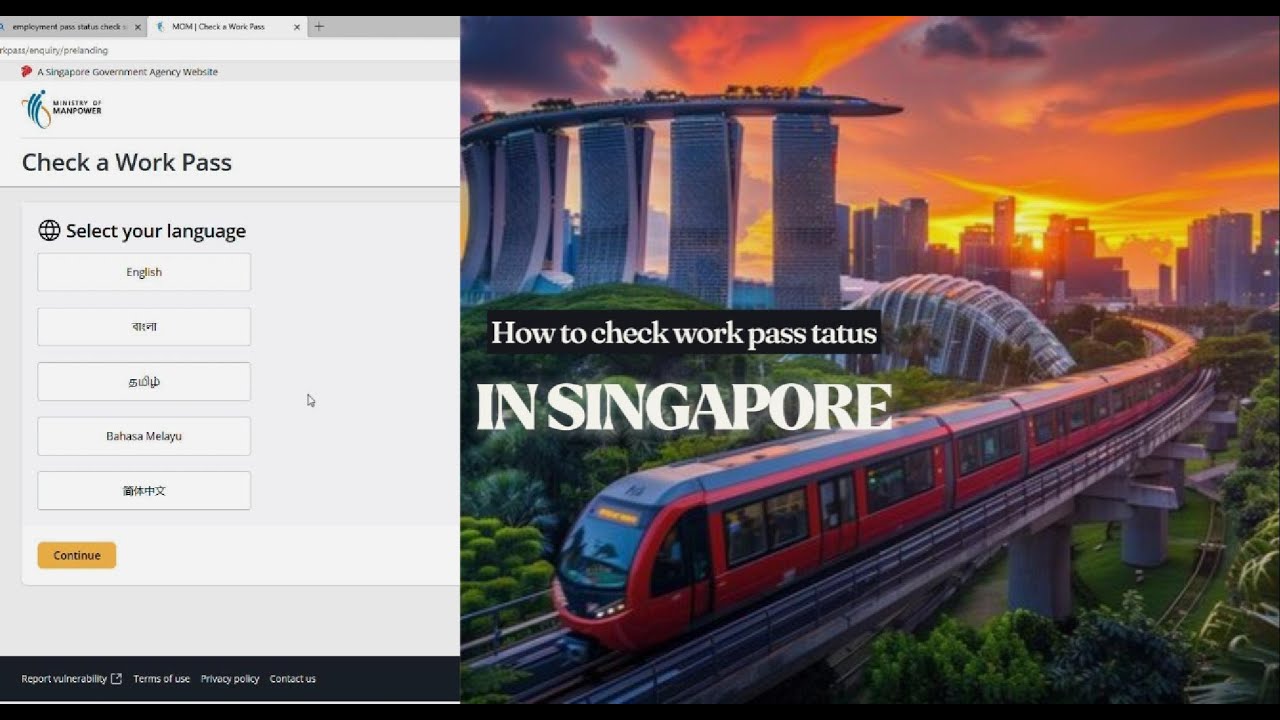The width and height of the screenshot is (1280, 720).
Task: Click the external link icon beside Report vulnerability
Action: coord(116,679)
